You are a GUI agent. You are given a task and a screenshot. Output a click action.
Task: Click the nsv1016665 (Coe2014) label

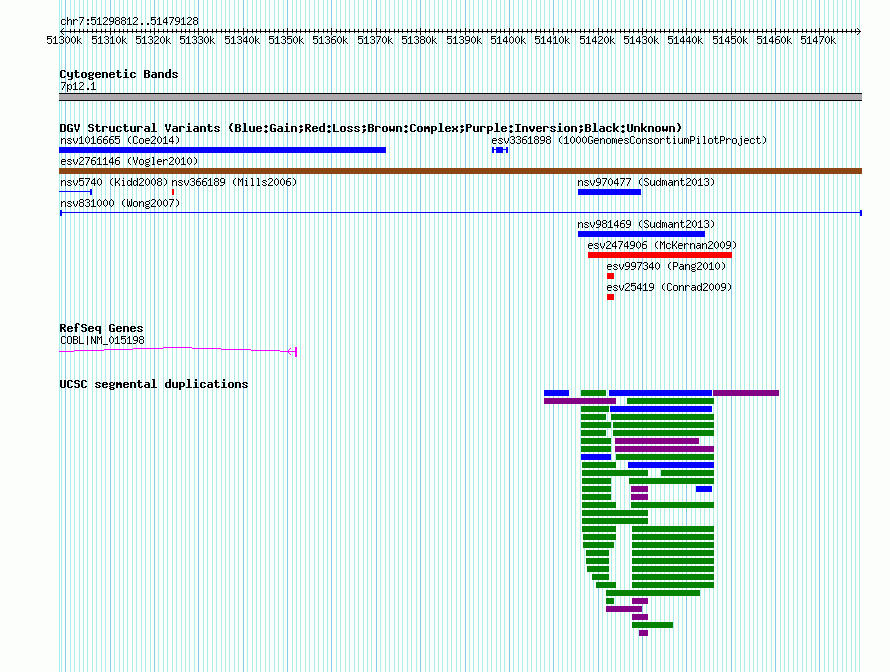point(120,140)
